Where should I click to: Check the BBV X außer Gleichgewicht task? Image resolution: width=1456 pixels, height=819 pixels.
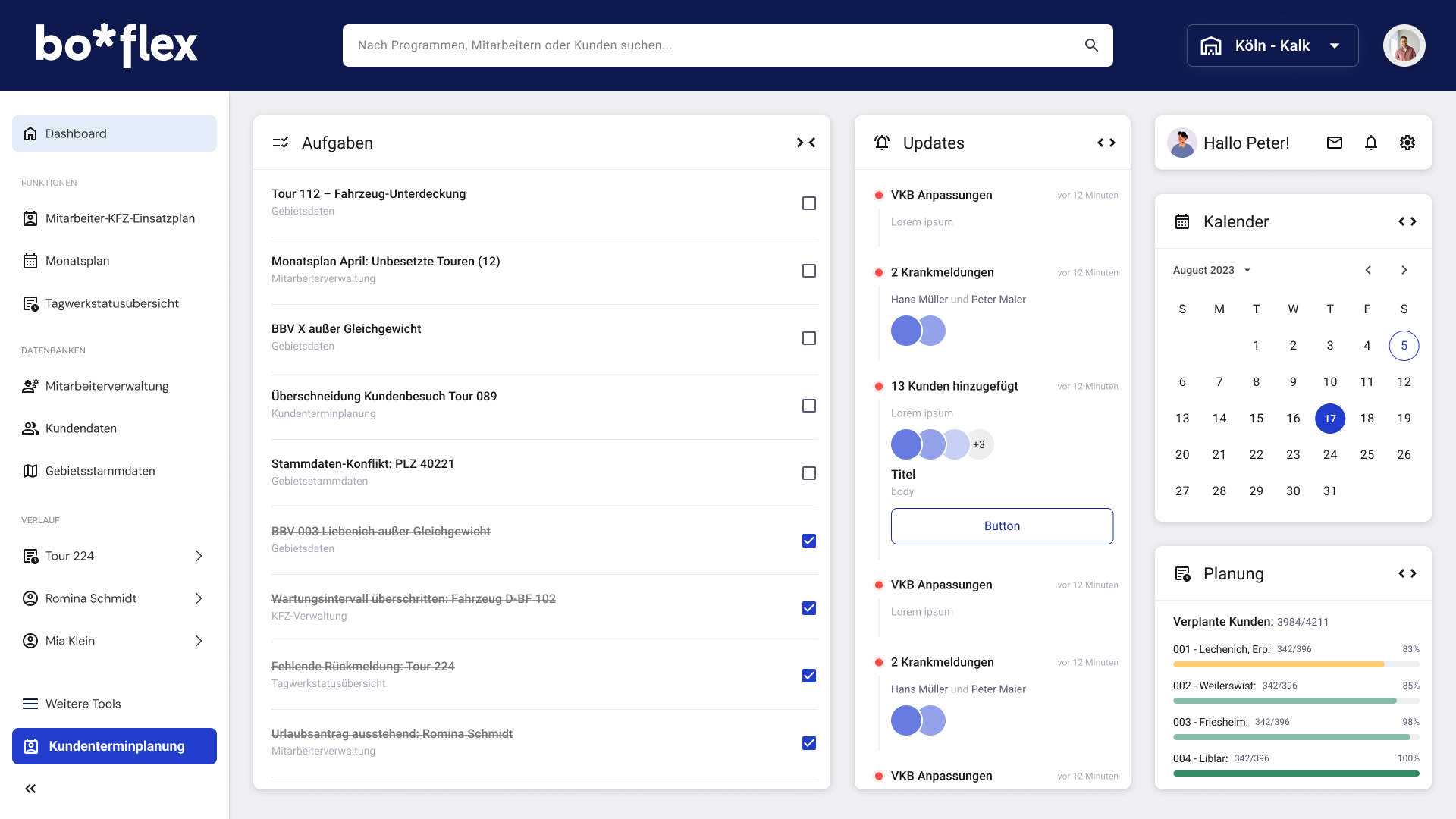point(809,338)
